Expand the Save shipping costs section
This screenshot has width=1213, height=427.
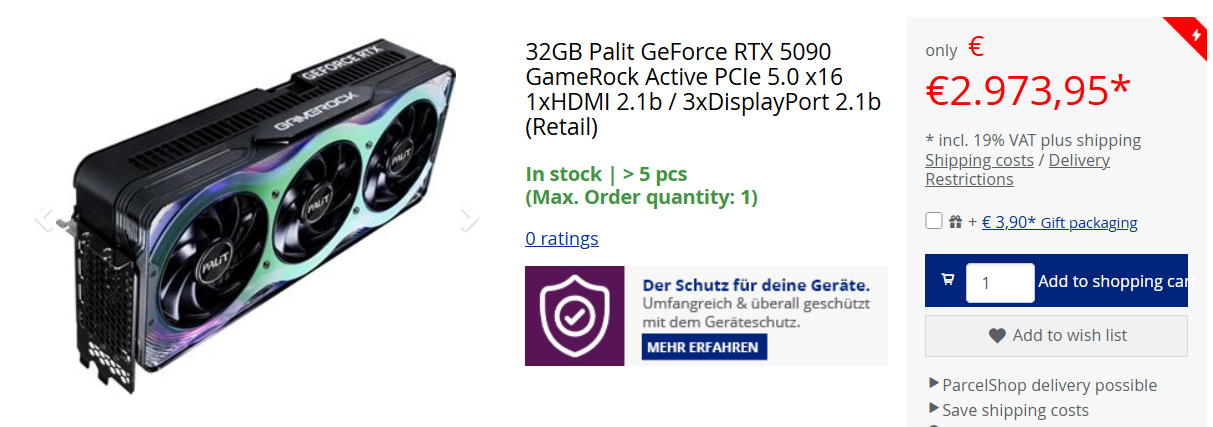[1009, 410]
